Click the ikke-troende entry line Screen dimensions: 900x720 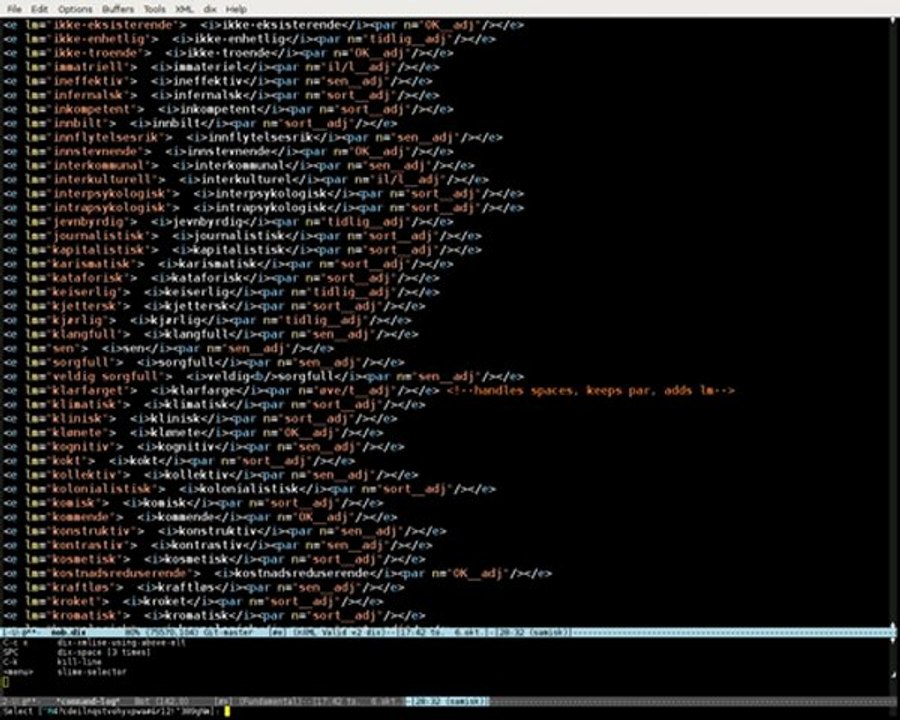[228, 53]
